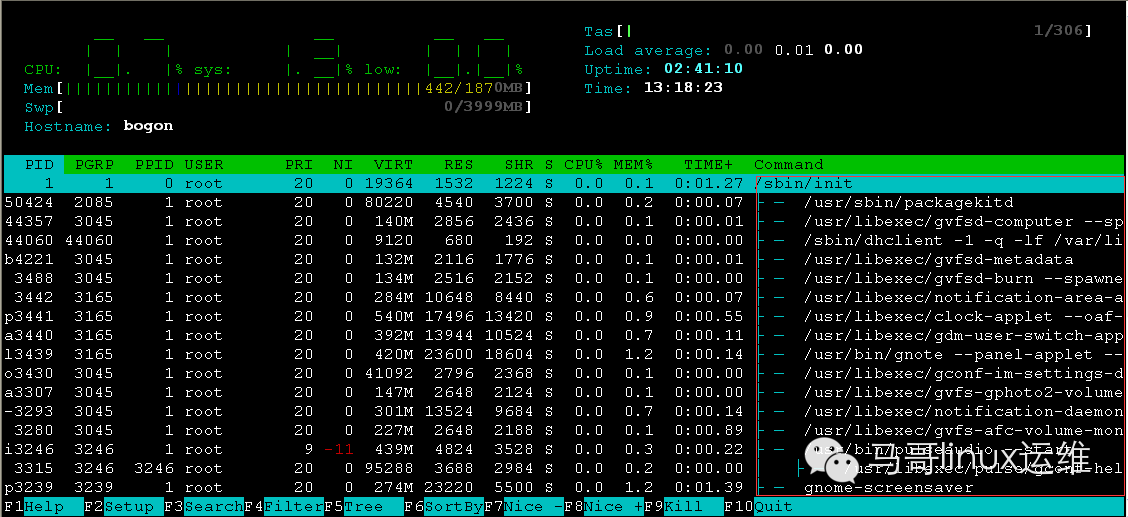1128x517 pixels.
Task: Sort by the PID column header
Action: pos(40,165)
